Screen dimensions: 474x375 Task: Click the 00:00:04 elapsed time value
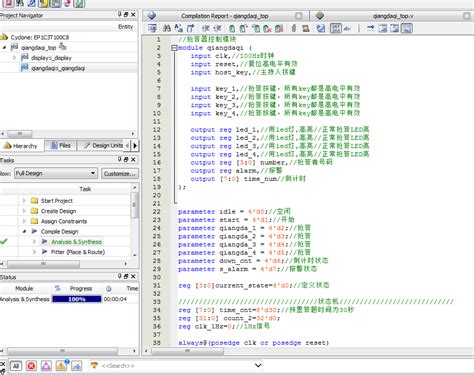(115, 299)
